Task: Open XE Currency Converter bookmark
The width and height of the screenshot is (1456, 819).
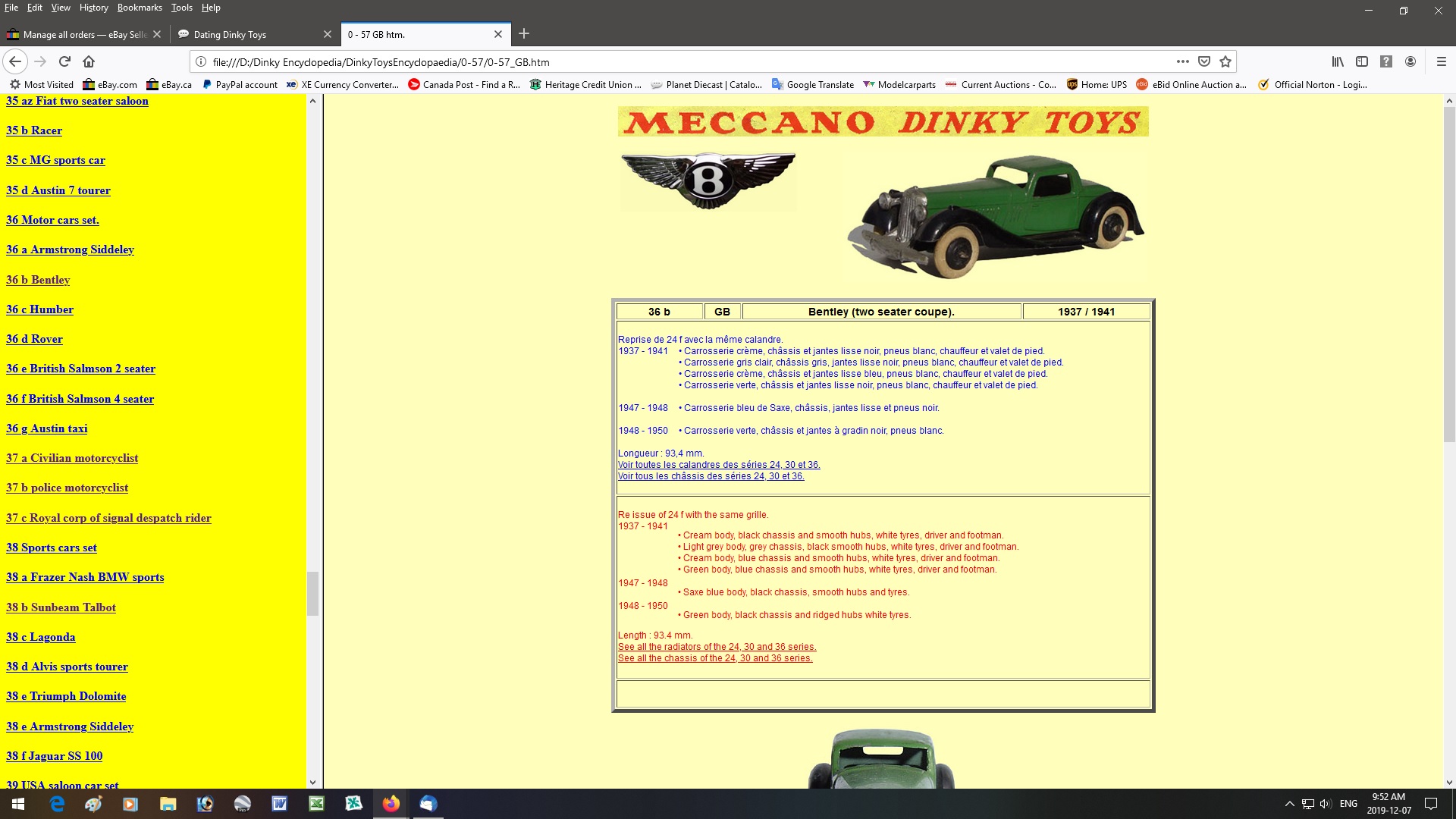Action: coord(343,85)
